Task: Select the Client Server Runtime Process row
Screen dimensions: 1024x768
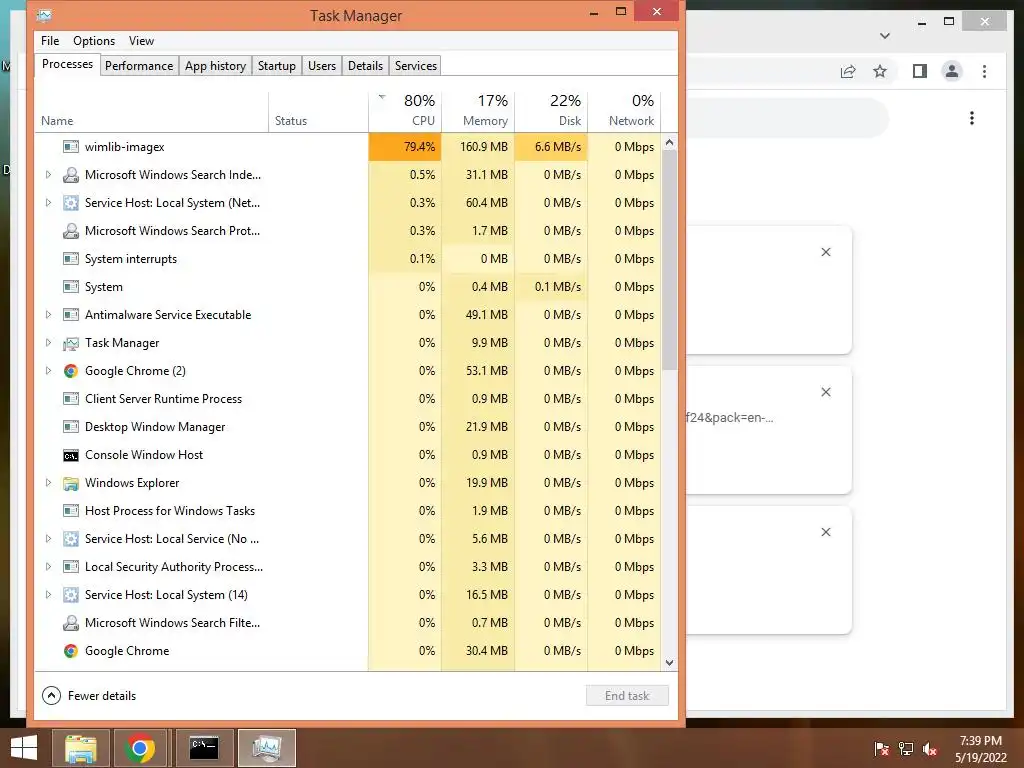Action: point(348,399)
